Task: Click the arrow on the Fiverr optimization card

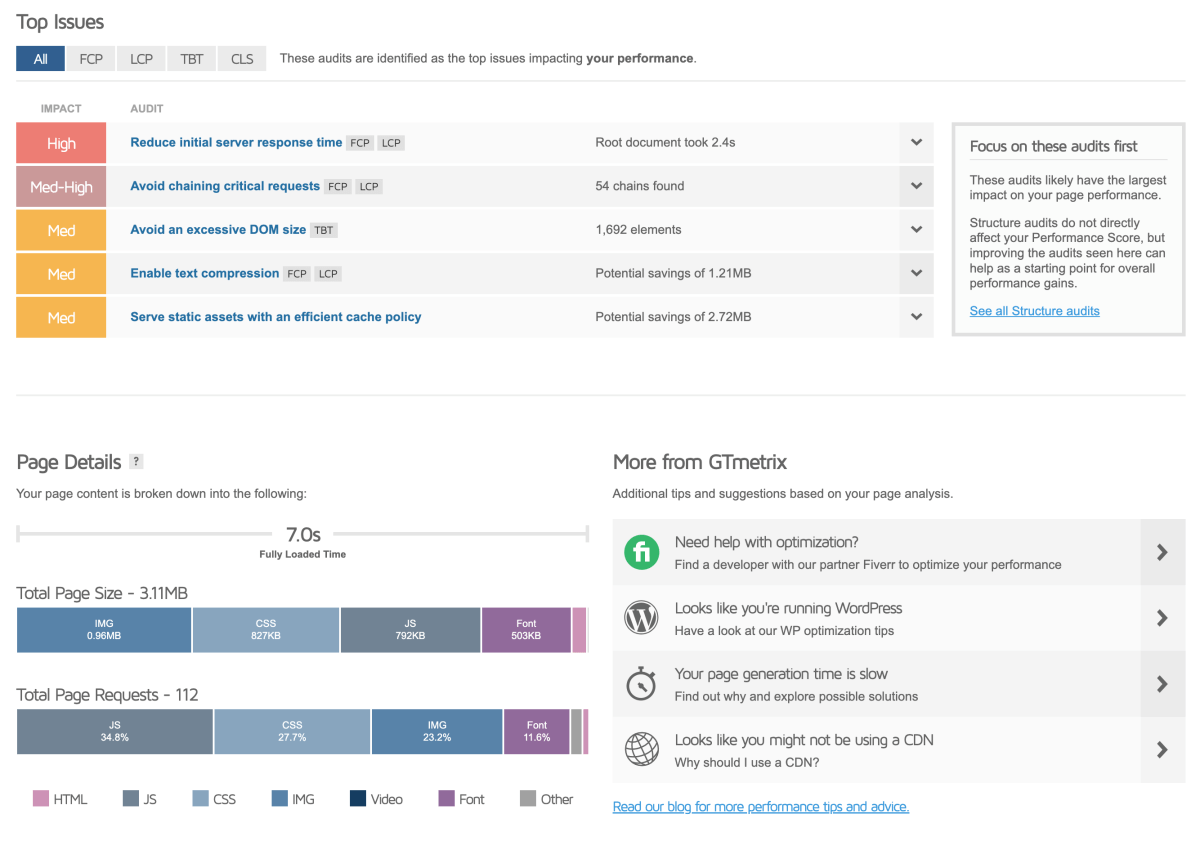Action: click(x=1162, y=552)
